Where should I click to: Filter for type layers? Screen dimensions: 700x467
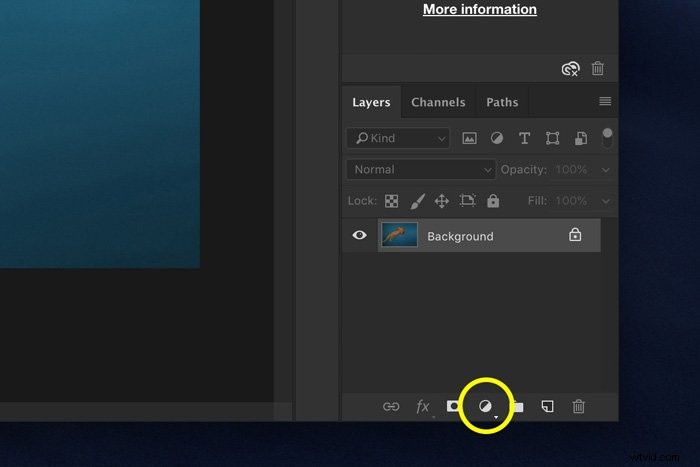click(524, 138)
